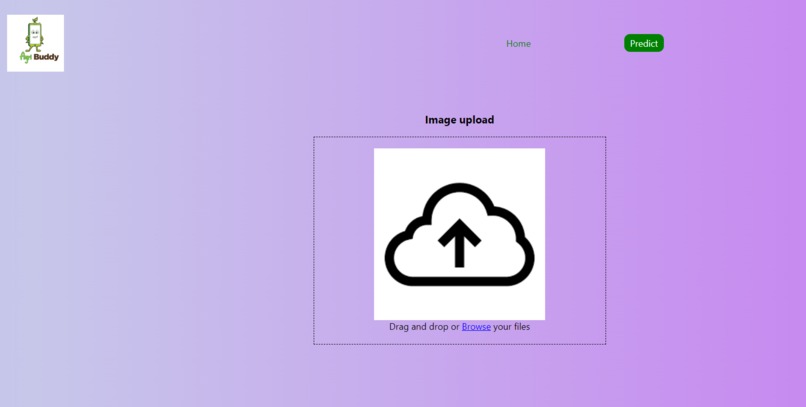Click the 'Drag and drop or' text

tap(424, 327)
